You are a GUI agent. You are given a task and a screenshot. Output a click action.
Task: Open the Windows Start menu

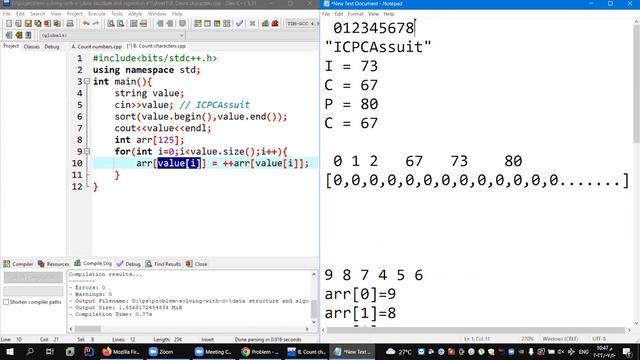point(10,351)
